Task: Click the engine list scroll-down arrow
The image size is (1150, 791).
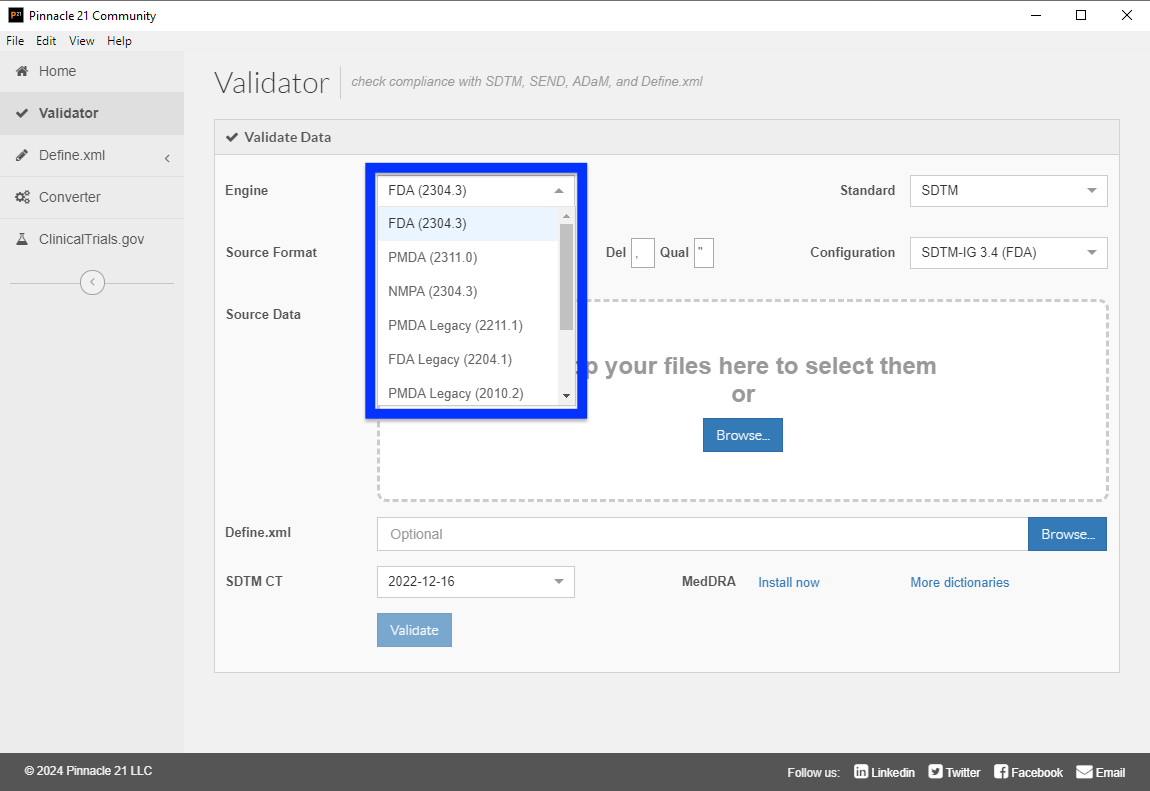Action: point(566,396)
